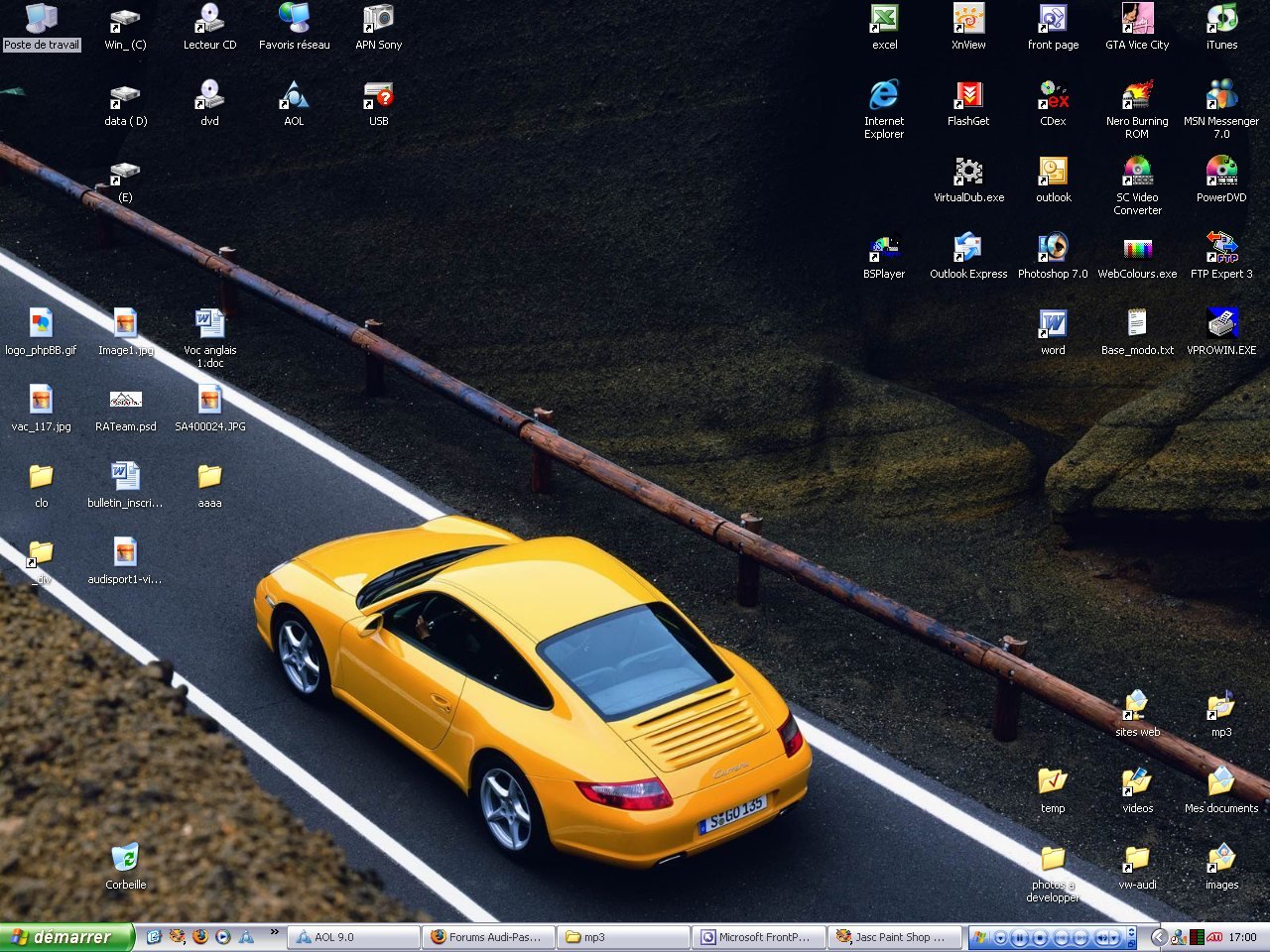Click the iTunes desktop icon
Screen dimensions: 1270x952
[x=1221, y=20]
